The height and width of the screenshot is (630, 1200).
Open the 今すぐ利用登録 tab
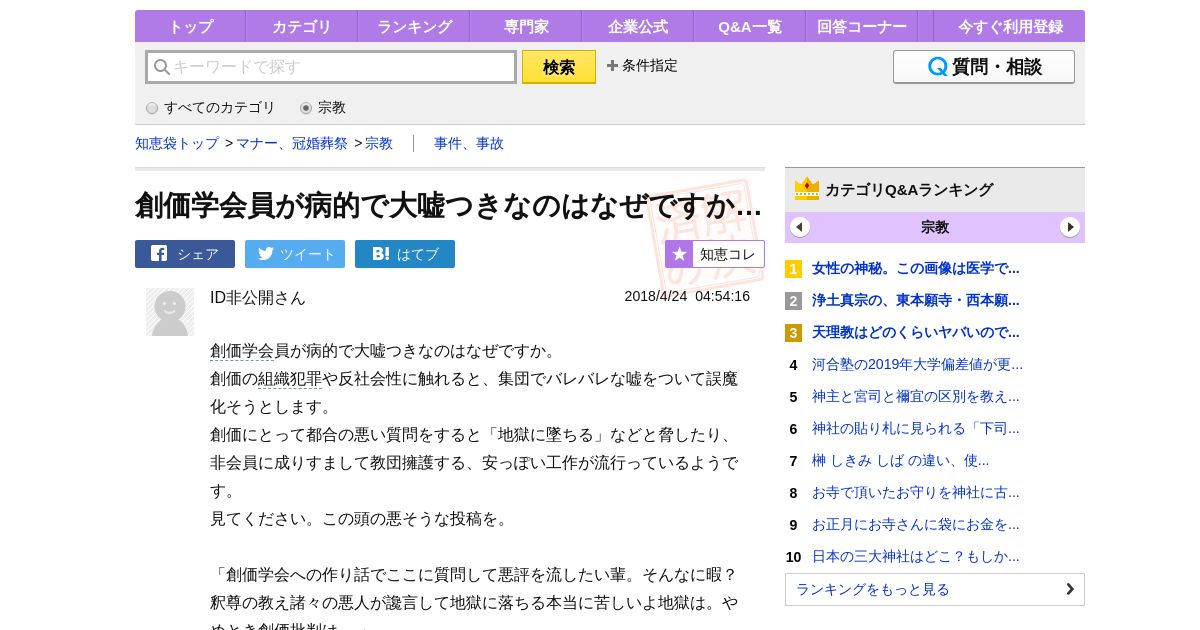[1009, 26]
